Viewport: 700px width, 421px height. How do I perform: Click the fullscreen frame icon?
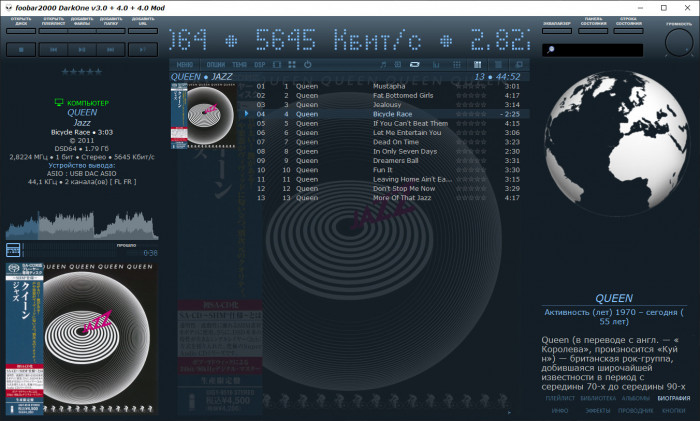(277, 65)
